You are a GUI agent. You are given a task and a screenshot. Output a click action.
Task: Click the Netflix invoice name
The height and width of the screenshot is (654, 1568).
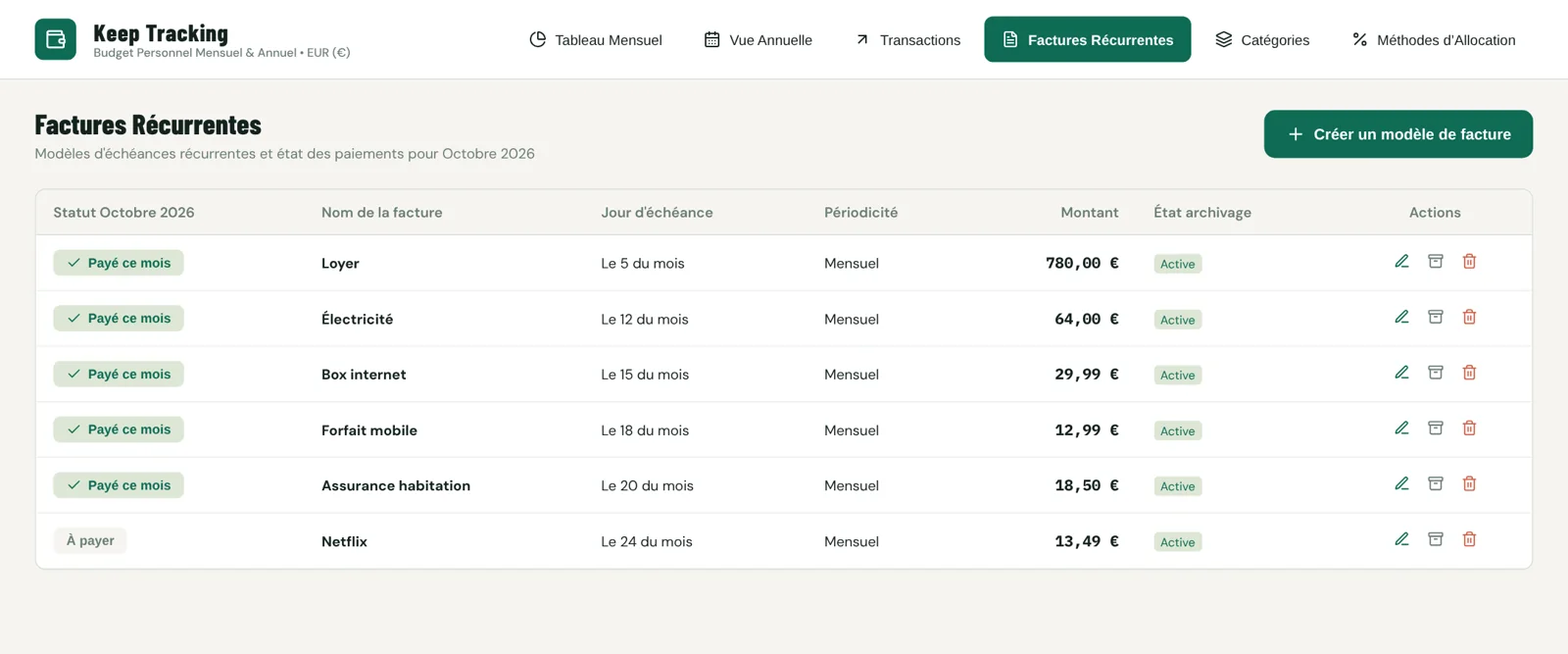[344, 541]
